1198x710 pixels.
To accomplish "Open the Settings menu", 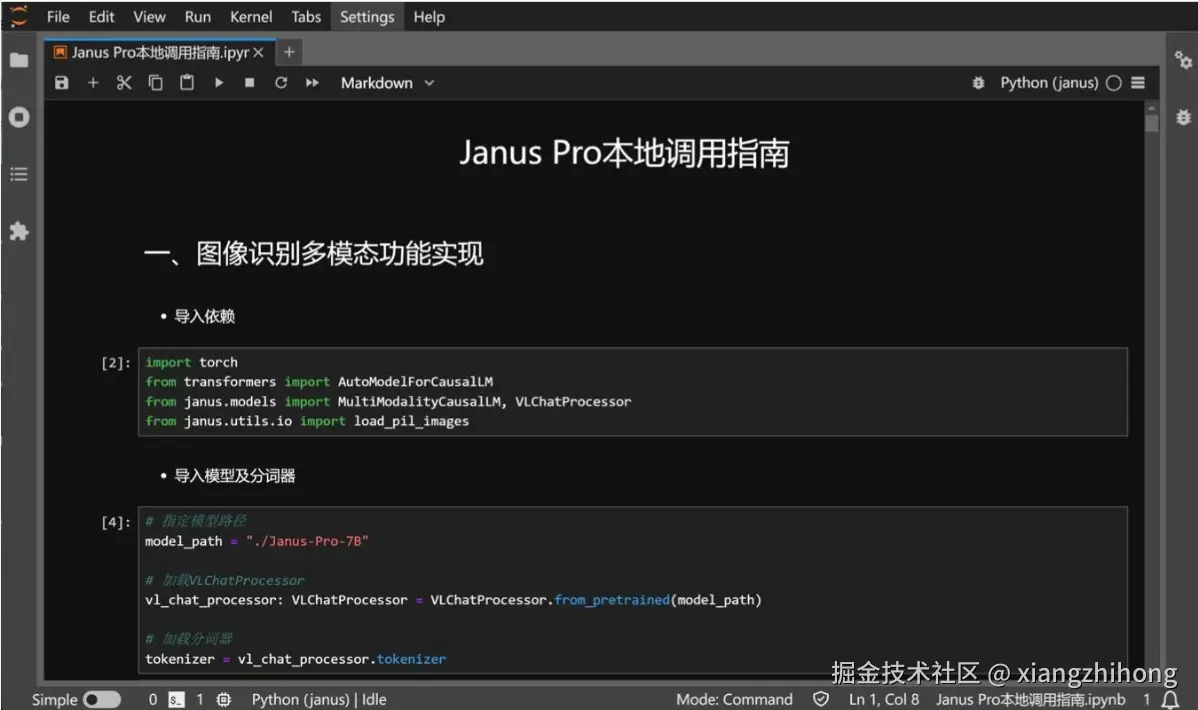I will point(367,17).
